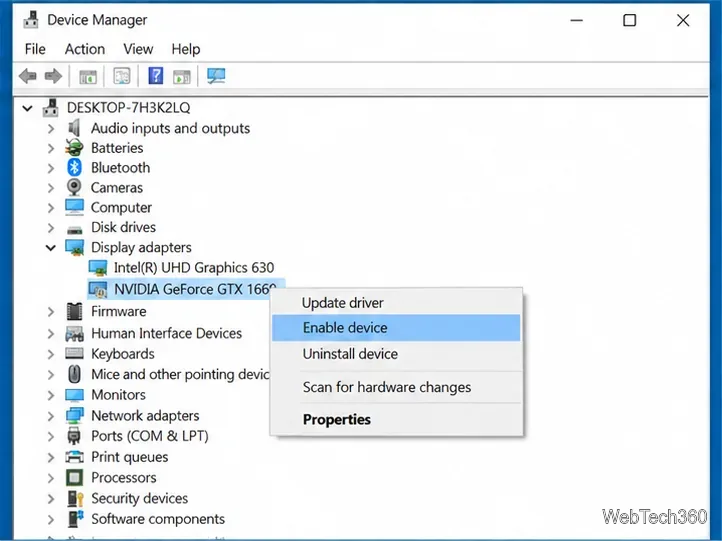Click the Intel(R) UHD Graphics 630 adapter icon
The image size is (722, 541).
98,268
